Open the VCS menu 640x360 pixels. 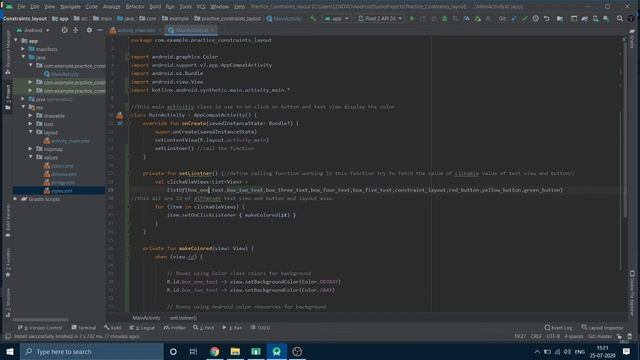pyautogui.click(x=201, y=7)
